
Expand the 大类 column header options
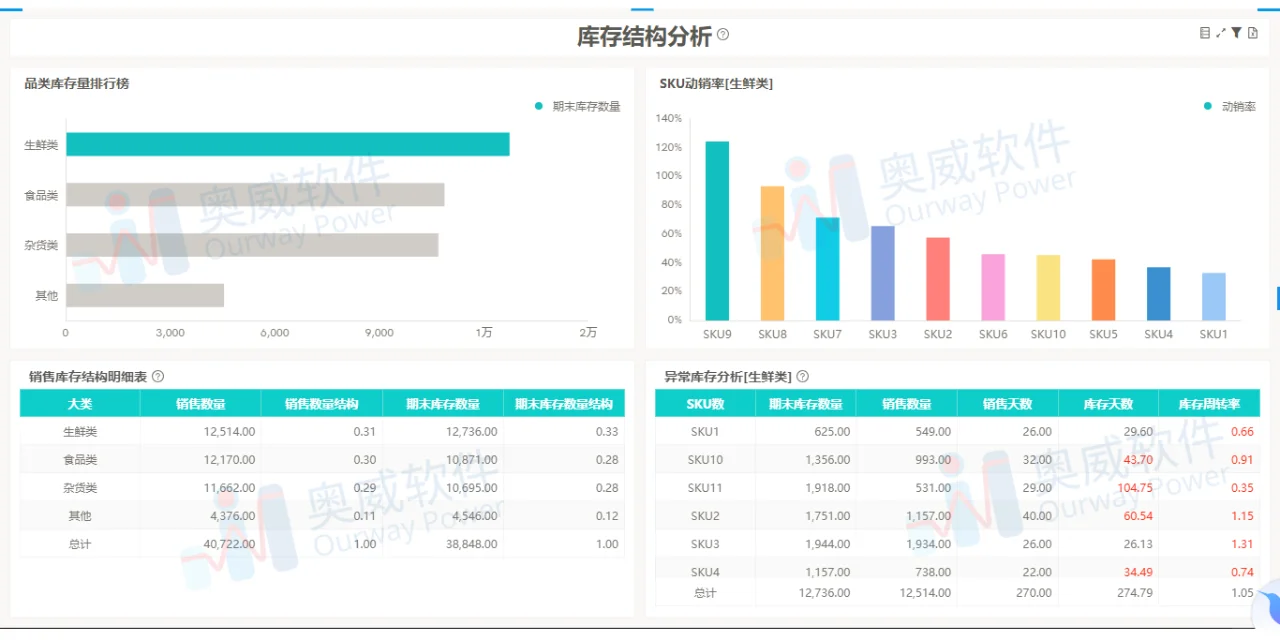(79, 403)
